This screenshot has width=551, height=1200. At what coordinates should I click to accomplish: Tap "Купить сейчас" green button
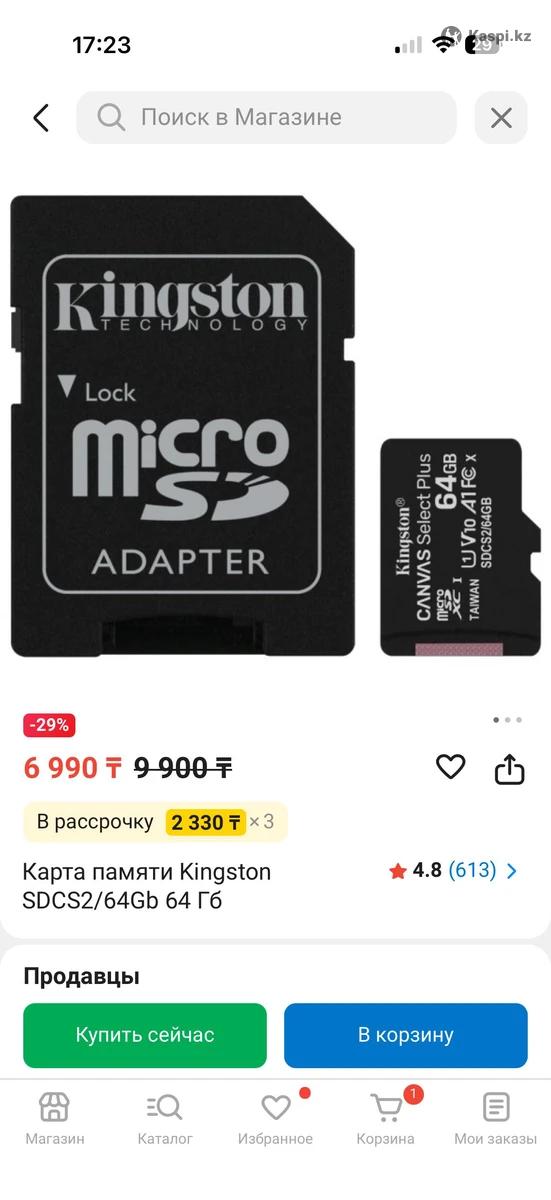[x=145, y=1035]
